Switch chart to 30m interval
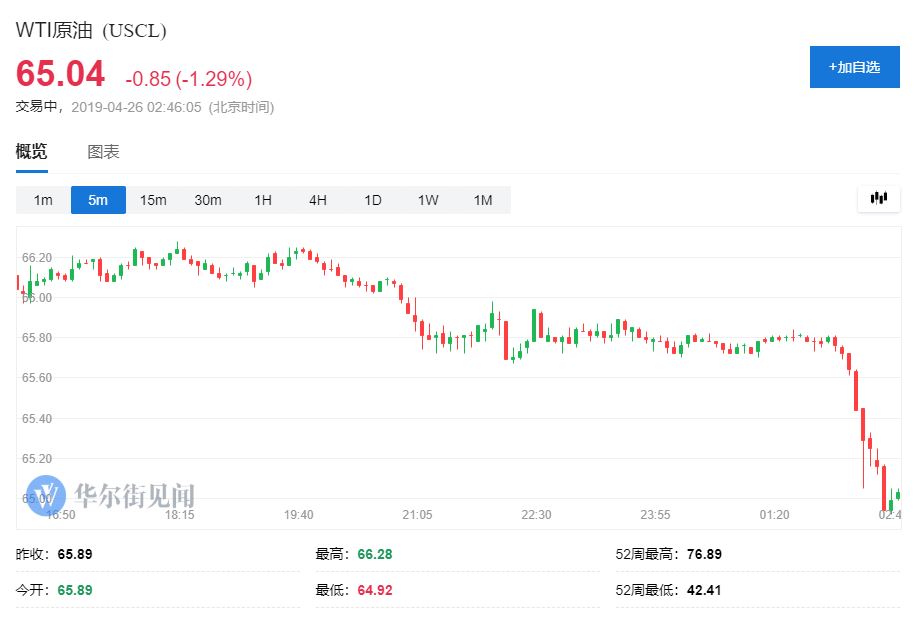This screenshot has height=628, width=920. pos(208,200)
